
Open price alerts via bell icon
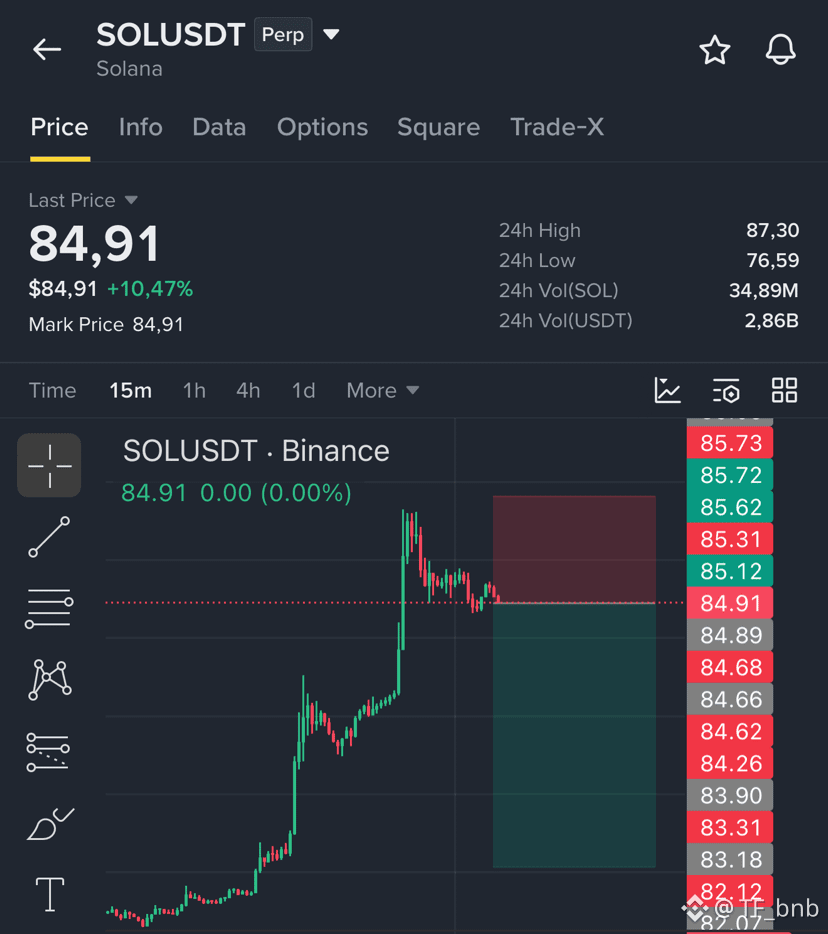[780, 49]
